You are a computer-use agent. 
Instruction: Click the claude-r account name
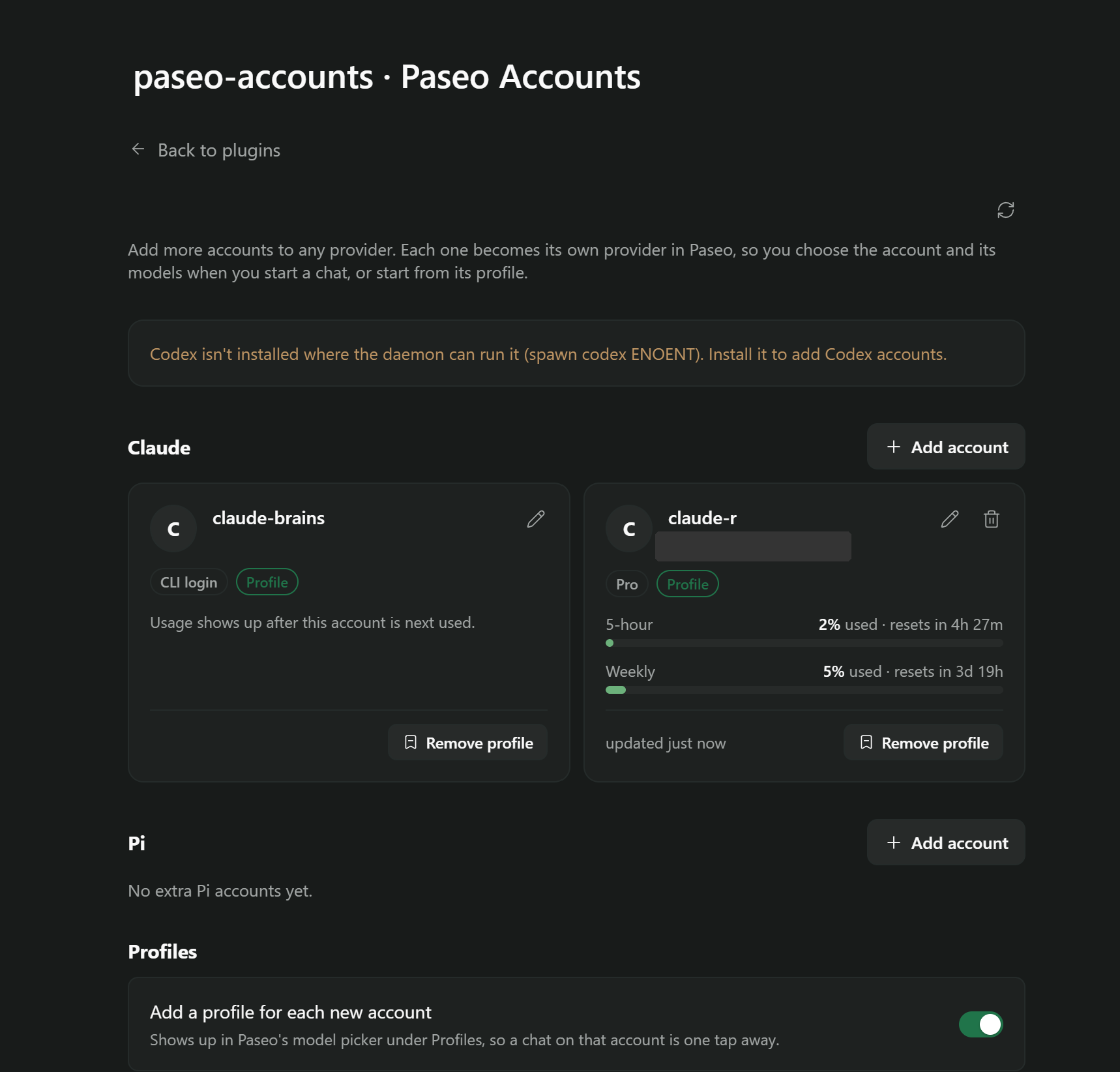[702, 518]
